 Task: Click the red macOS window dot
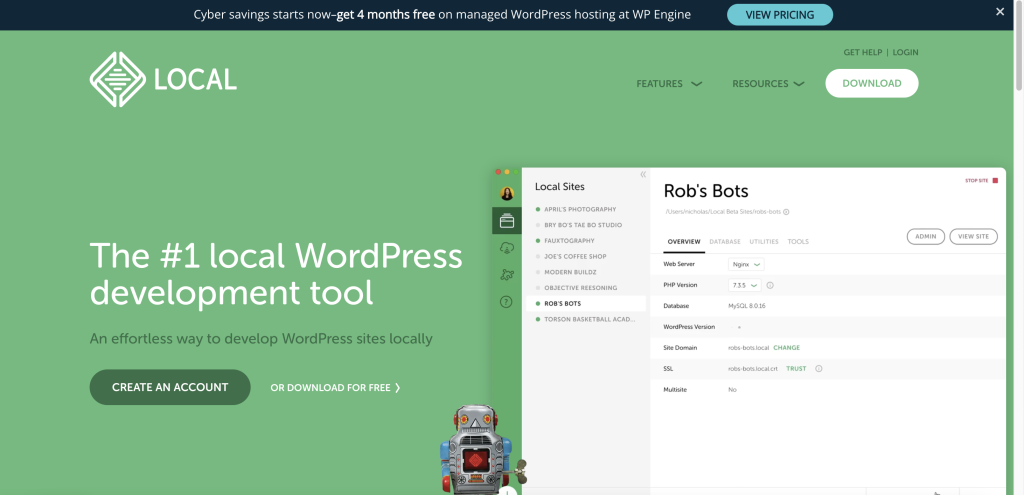[498, 172]
